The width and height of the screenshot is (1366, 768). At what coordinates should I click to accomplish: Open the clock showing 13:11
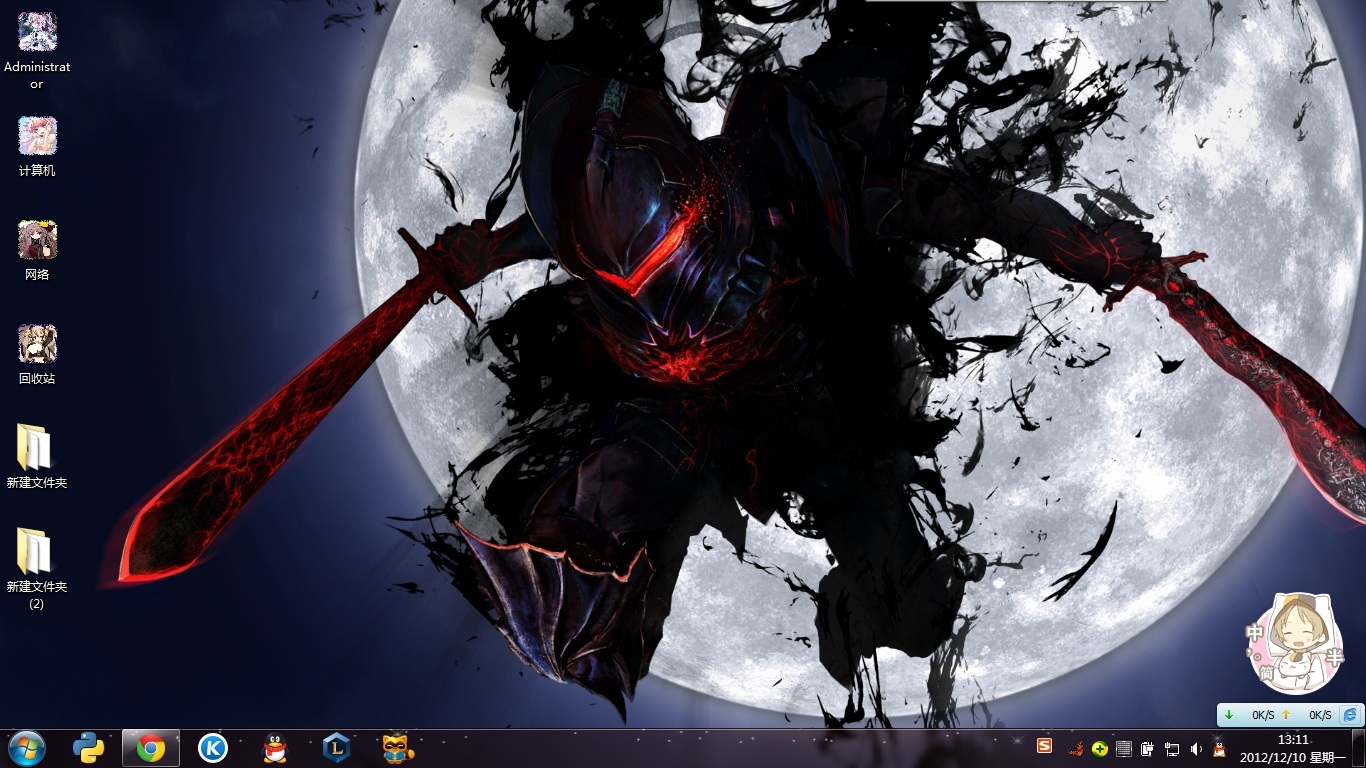[x=1293, y=740]
